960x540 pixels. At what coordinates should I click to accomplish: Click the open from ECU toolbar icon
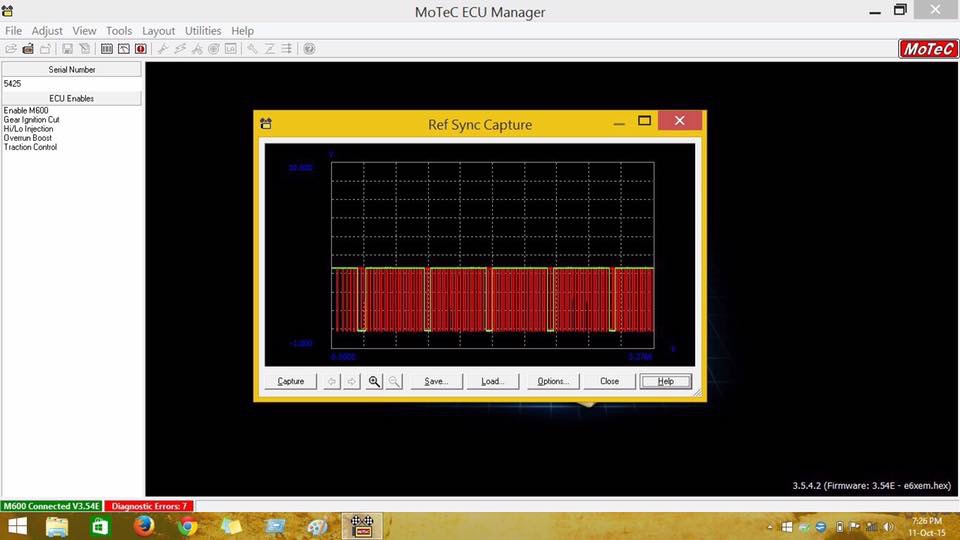pos(28,49)
